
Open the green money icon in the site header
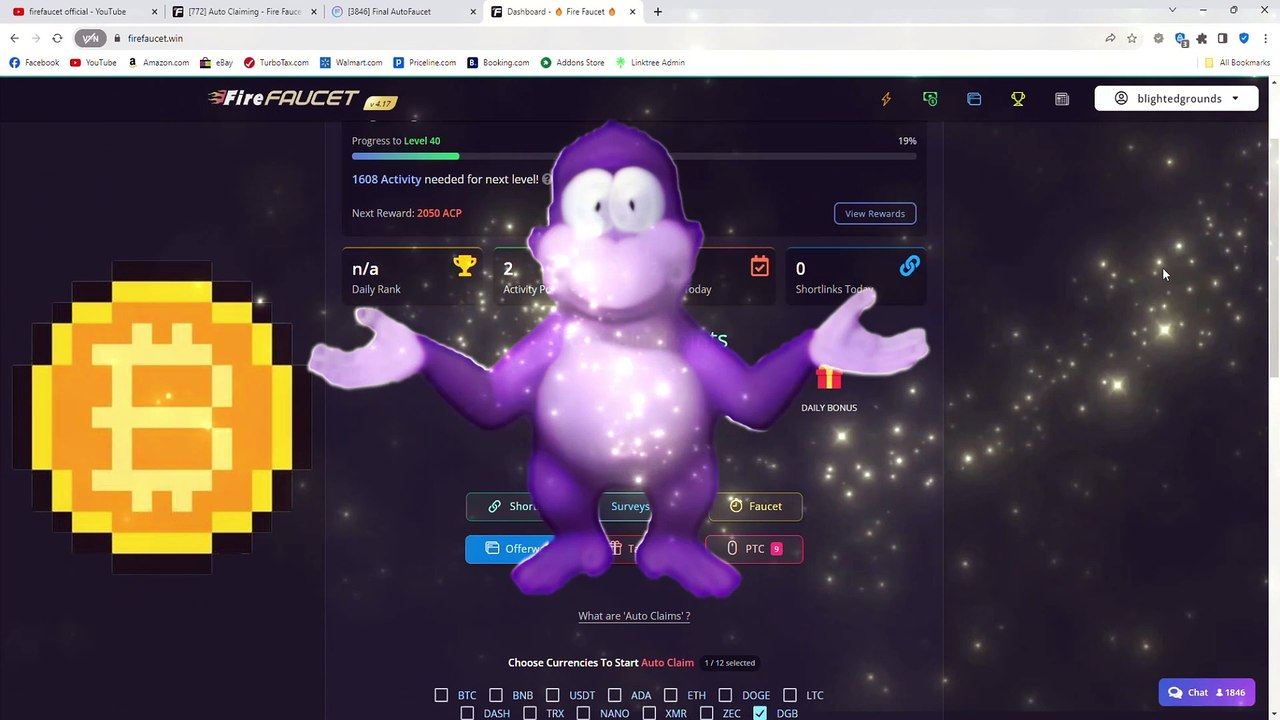[930, 99]
